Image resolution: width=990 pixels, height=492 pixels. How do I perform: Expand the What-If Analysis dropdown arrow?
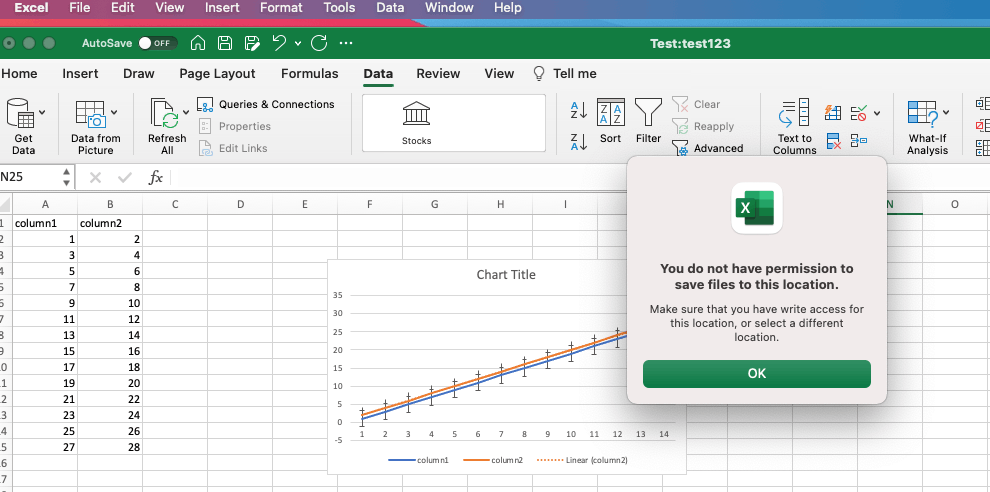click(946, 112)
